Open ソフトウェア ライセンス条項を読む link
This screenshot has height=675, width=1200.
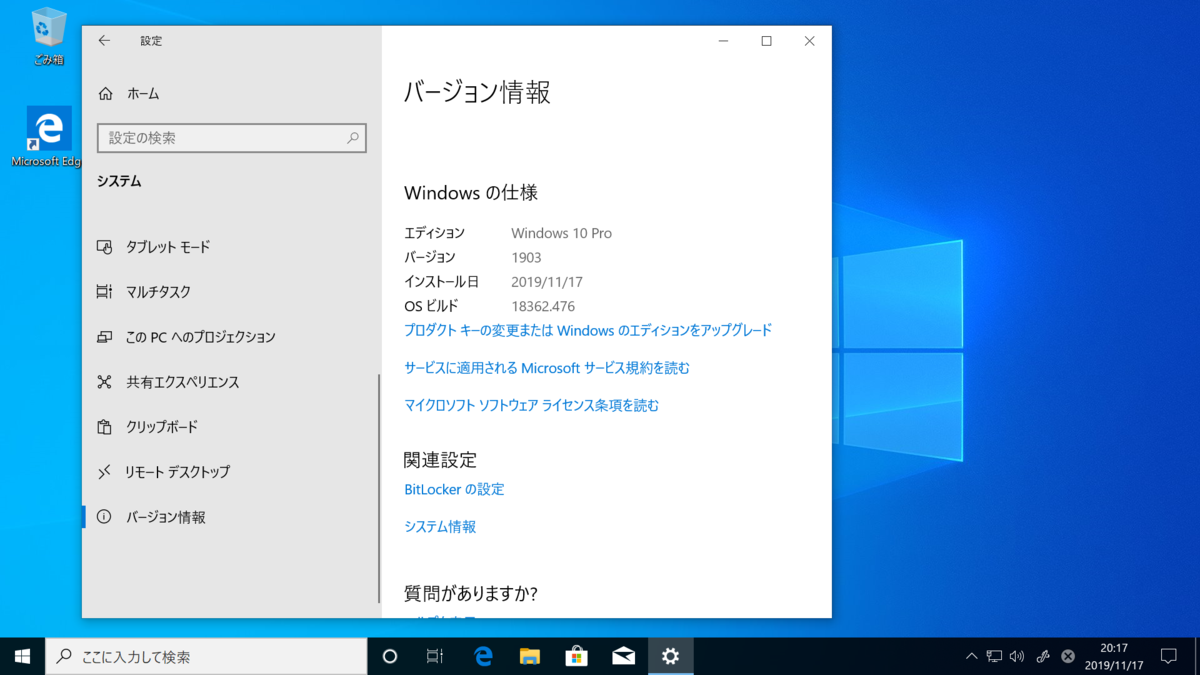pyautogui.click(x=531, y=405)
